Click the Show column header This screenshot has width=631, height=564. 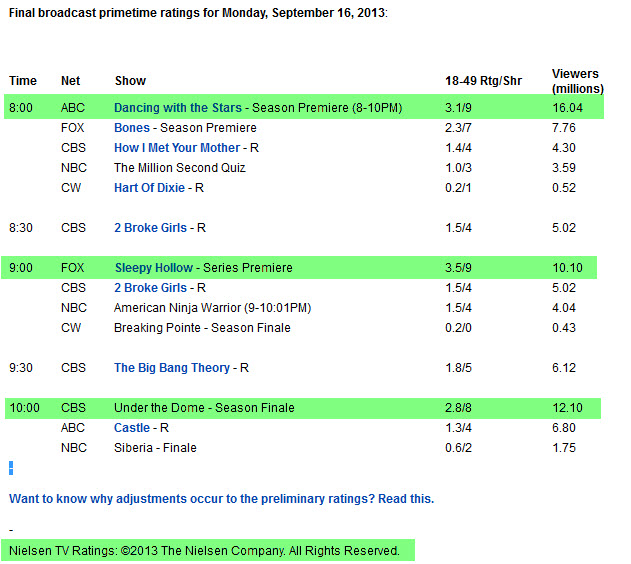pos(130,81)
